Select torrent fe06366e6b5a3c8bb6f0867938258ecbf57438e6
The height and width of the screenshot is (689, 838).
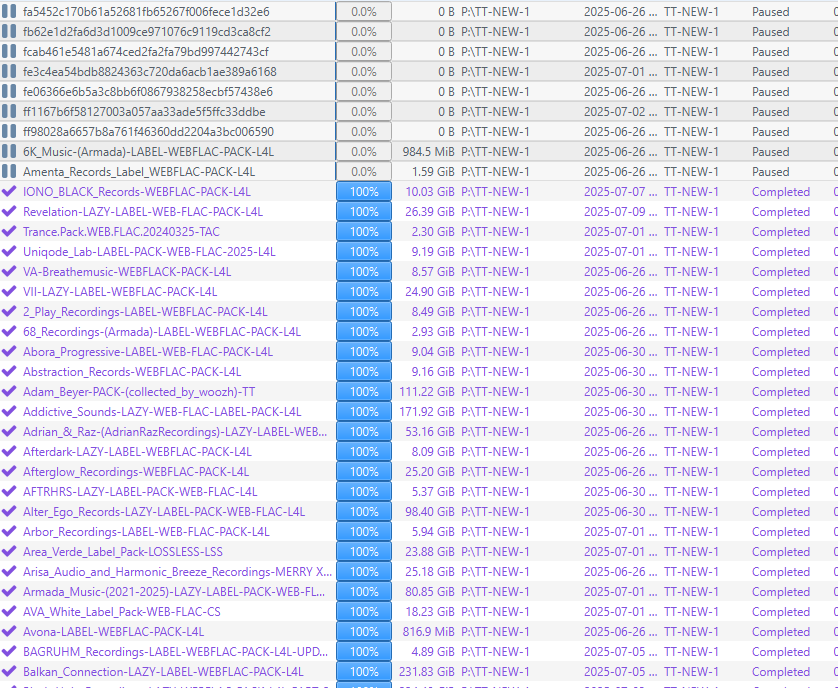tap(148, 92)
